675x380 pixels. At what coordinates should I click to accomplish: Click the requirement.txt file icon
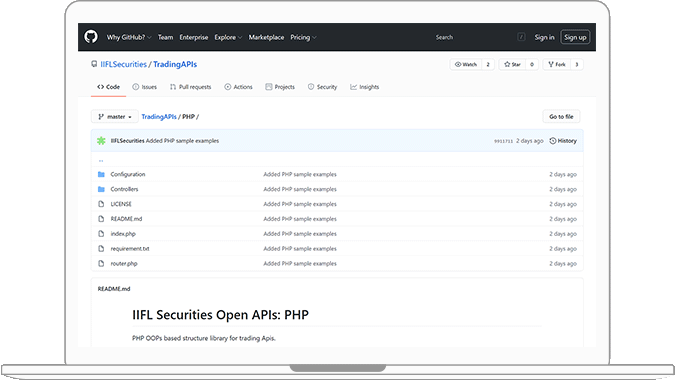[101, 249]
